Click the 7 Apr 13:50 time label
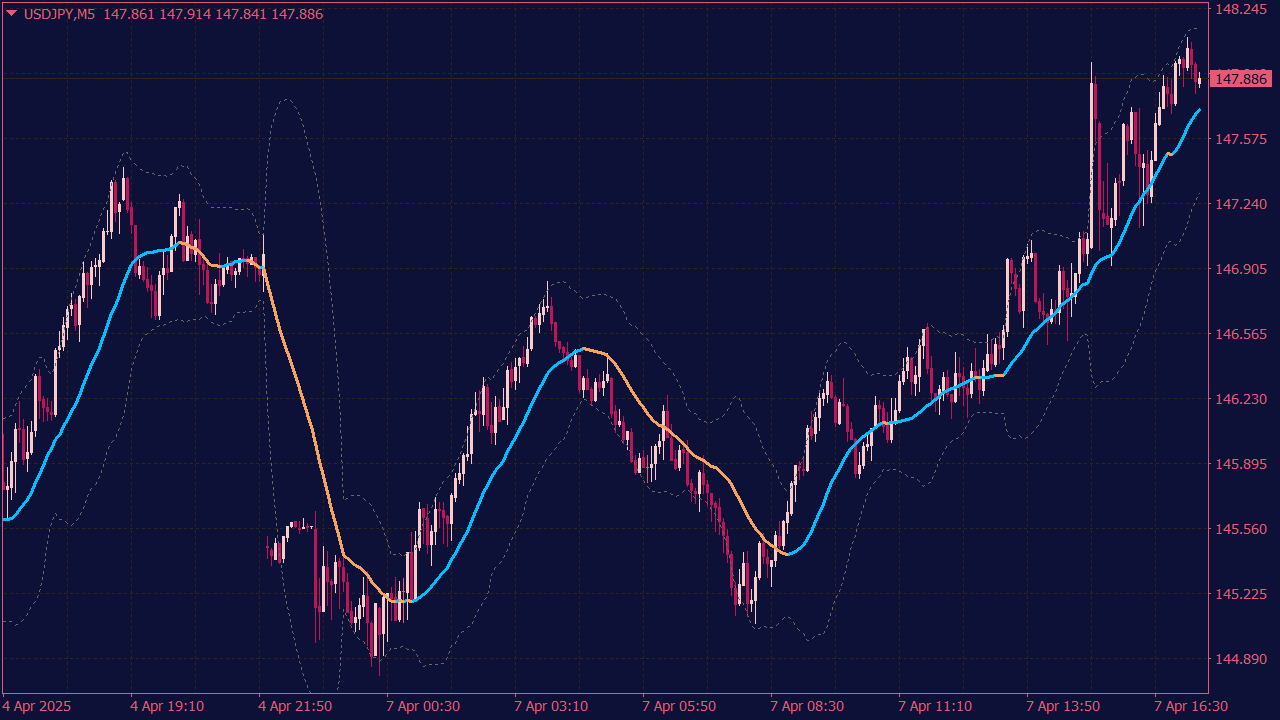This screenshot has height=720, width=1280. [1063, 706]
